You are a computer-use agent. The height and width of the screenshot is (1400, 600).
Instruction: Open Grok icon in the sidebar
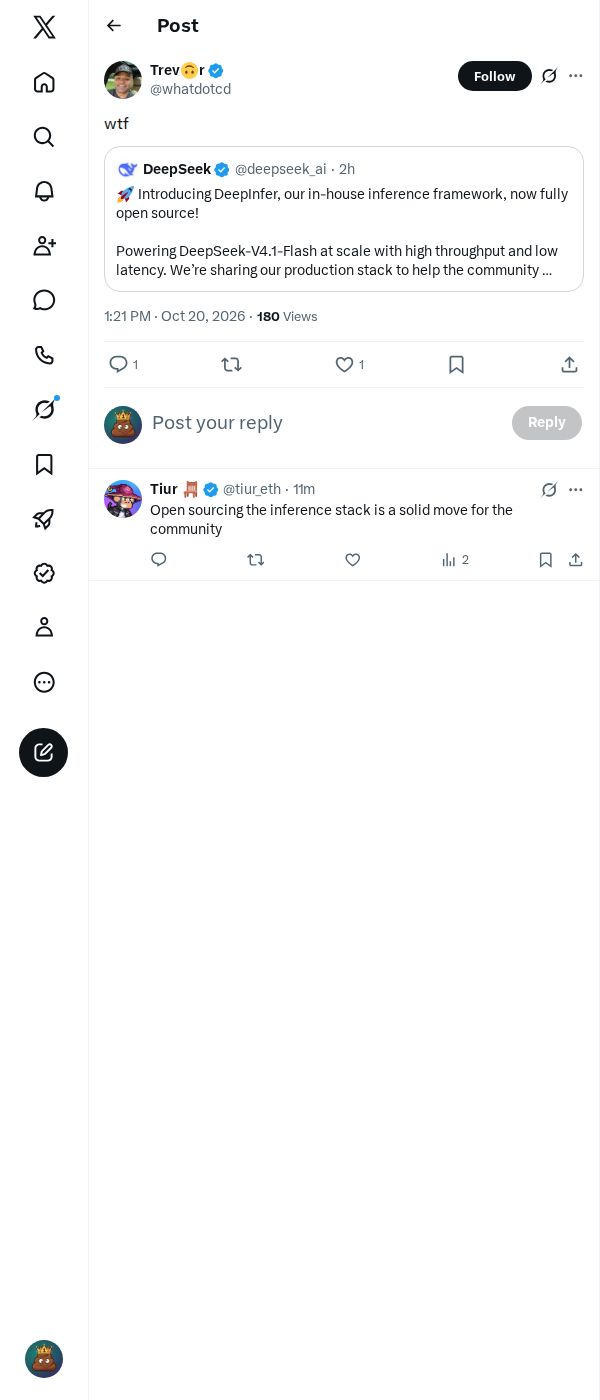tap(44, 409)
